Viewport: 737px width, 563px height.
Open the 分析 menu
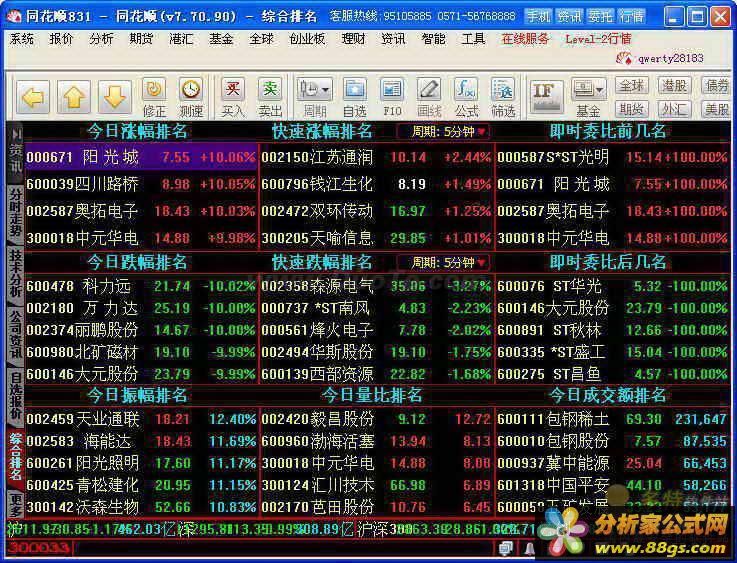coord(101,39)
